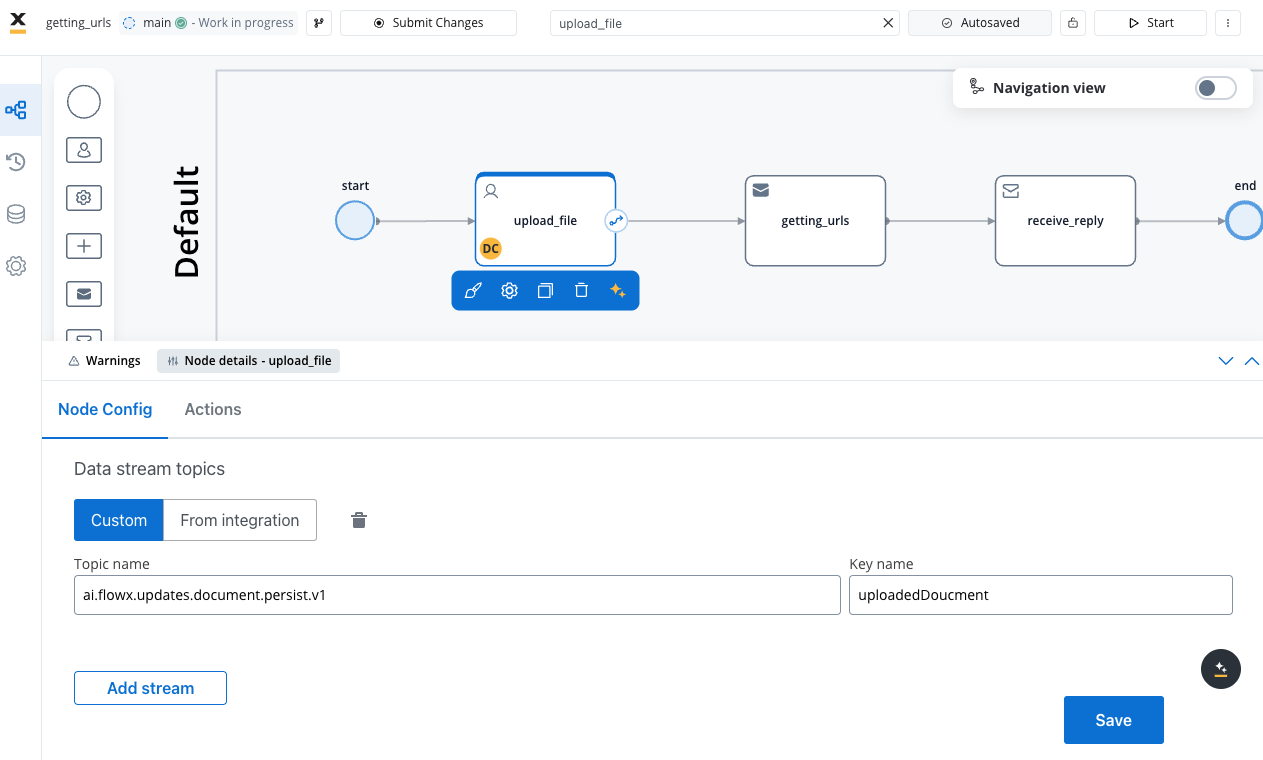Click the Add stream button
1263x760 pixels.
[x=150, y=688]
